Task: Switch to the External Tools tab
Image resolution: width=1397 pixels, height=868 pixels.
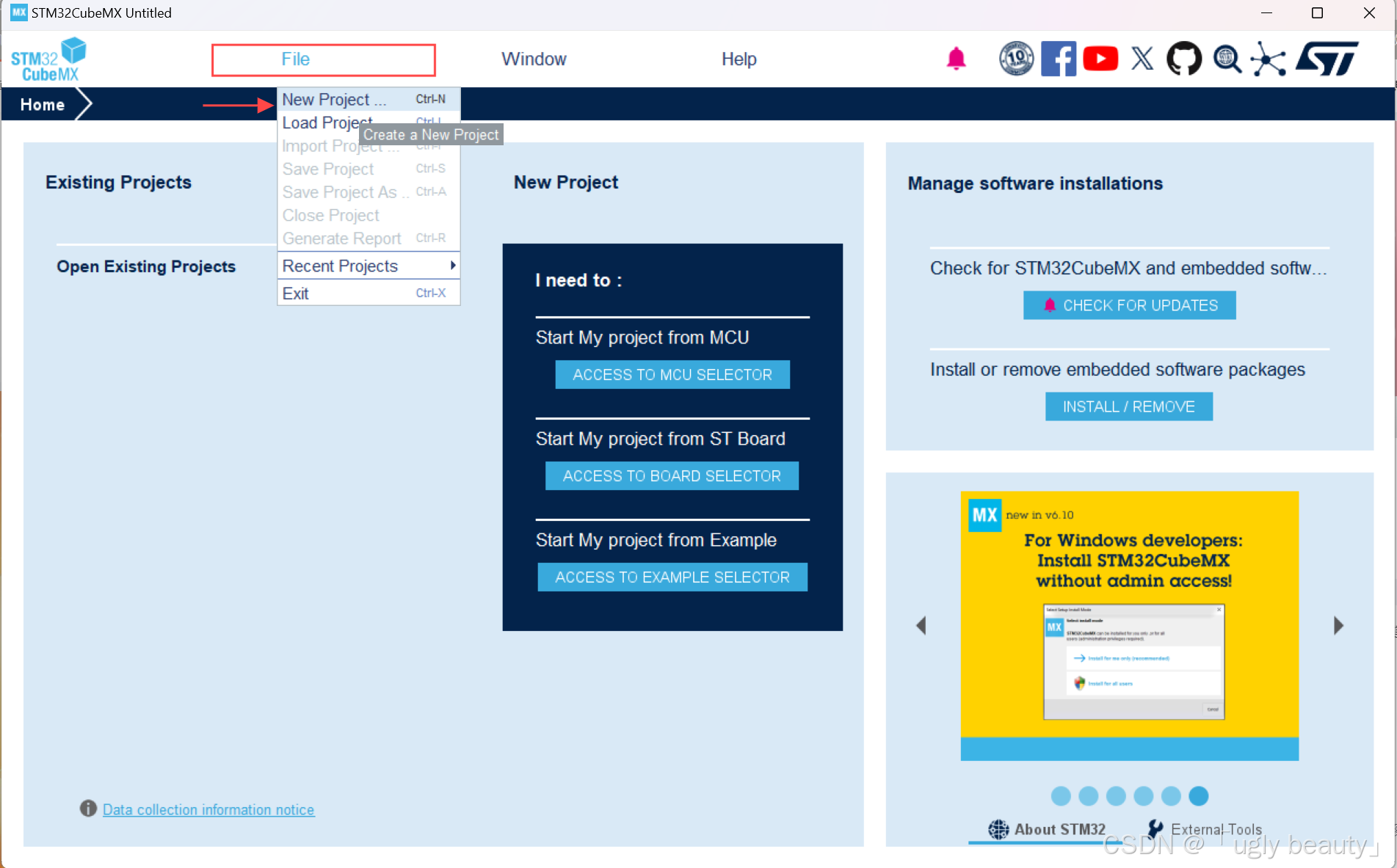Action: click(x=1205, y=830)
